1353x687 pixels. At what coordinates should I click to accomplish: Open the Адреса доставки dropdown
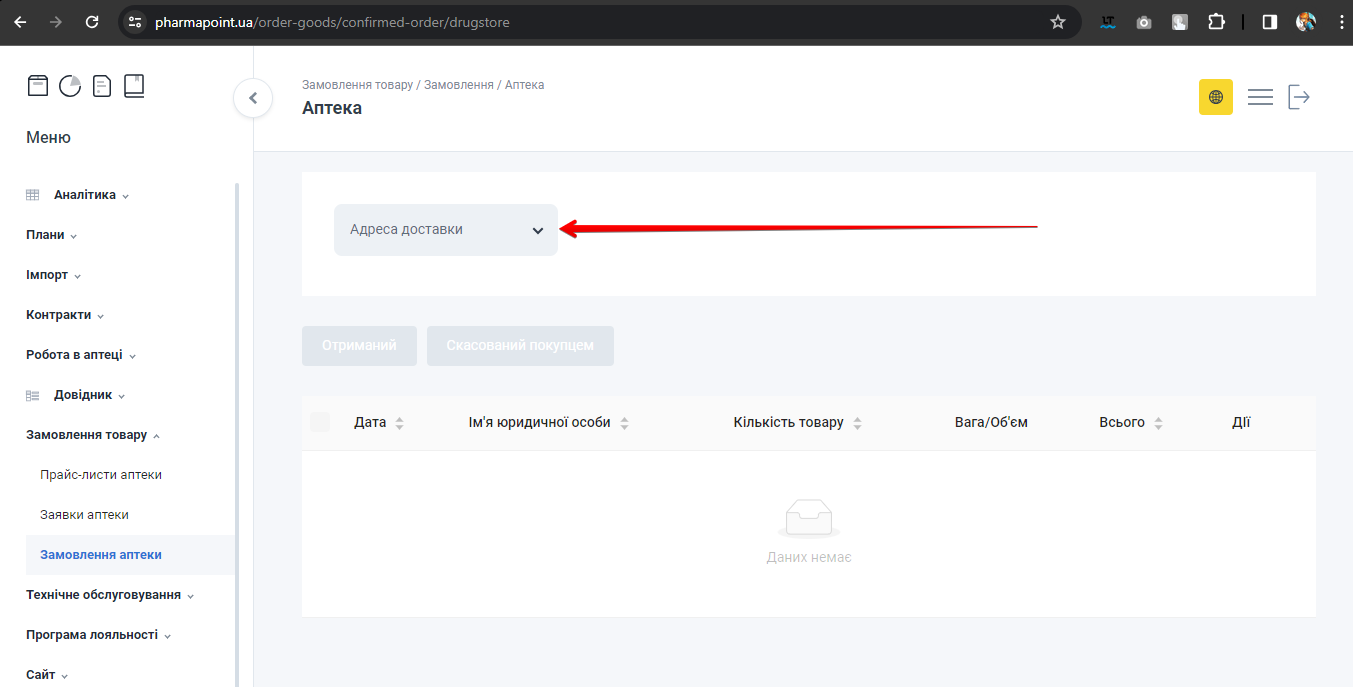pos(446,230)
